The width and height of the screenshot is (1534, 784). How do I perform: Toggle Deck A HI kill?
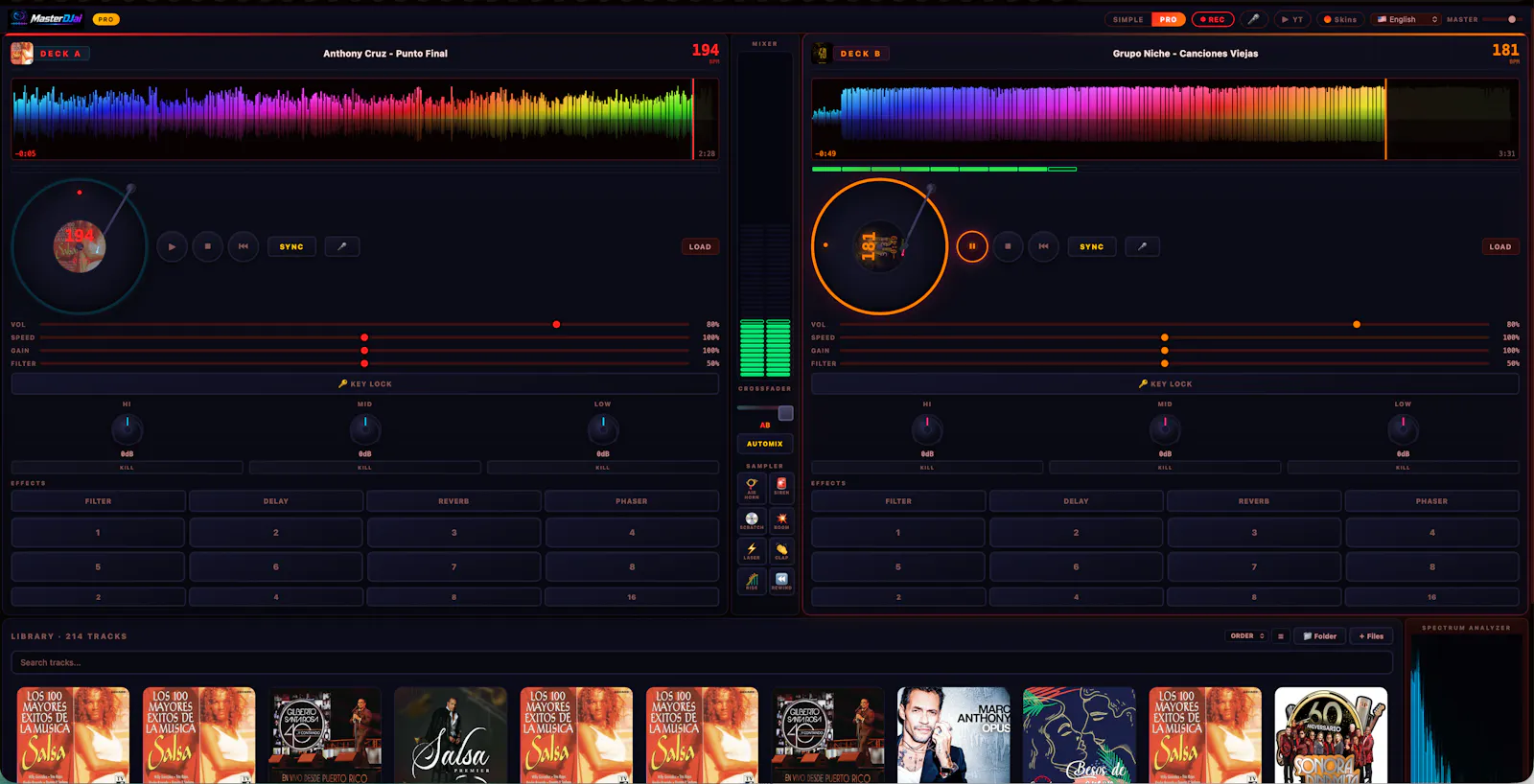point(127,468)
